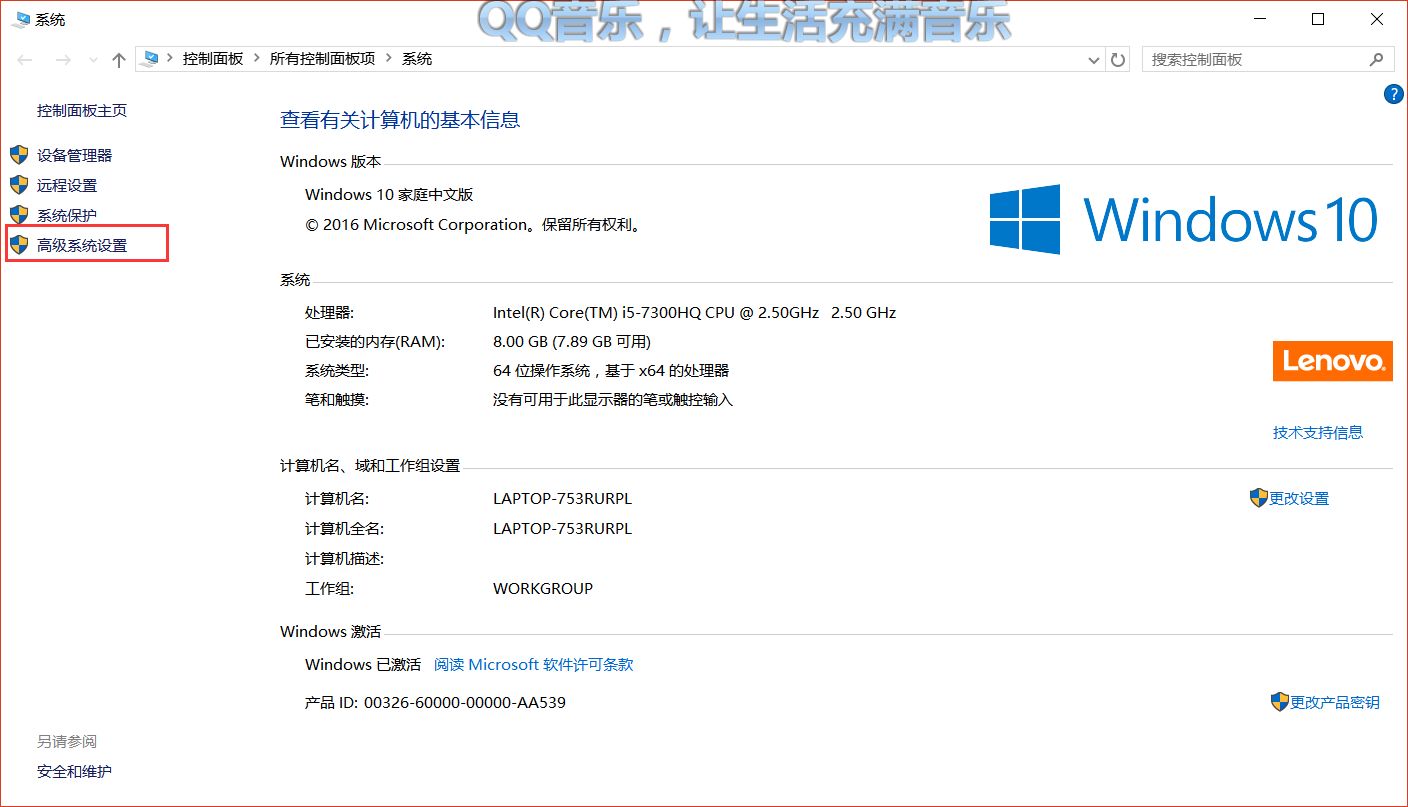Click computer name LAPTOP-753RURPL beside 计算机名
This screenshot has width=1408, height=807.
(x=562, y=499)
